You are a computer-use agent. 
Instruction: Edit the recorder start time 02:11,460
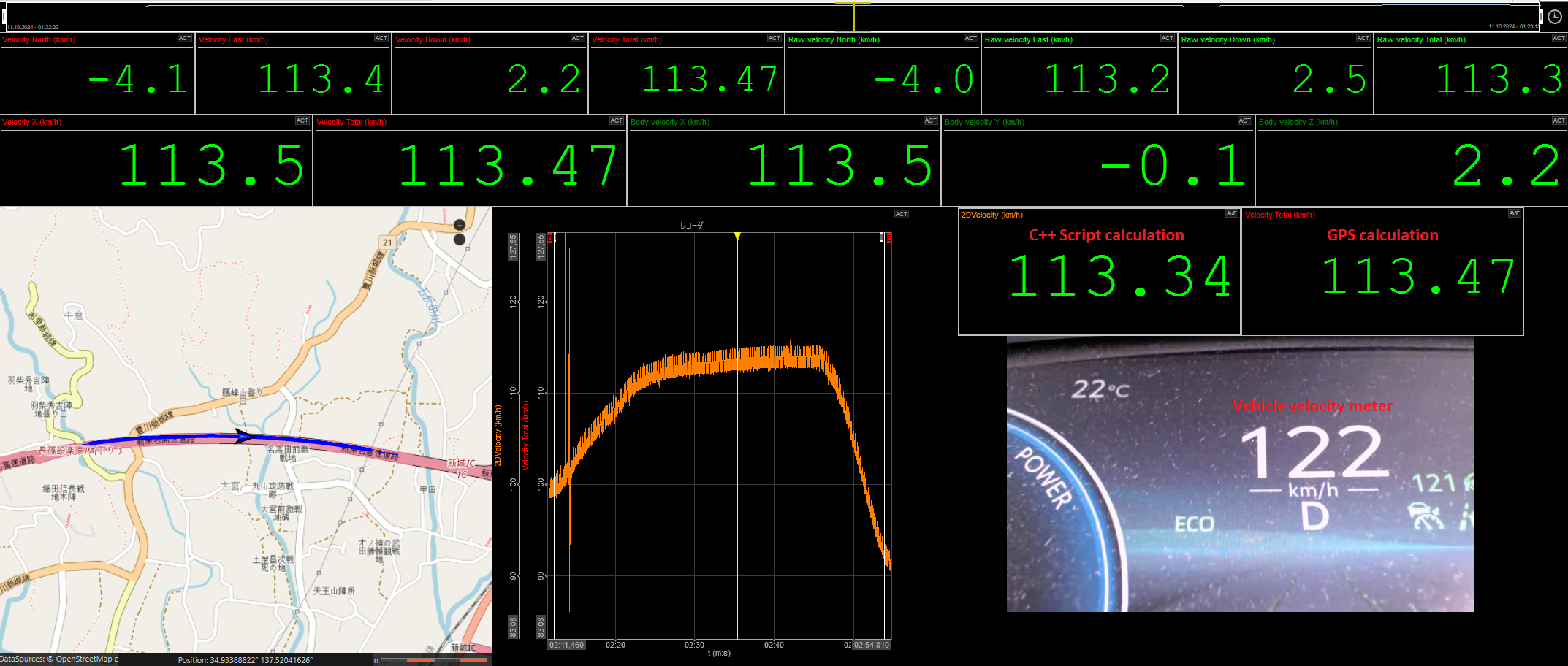[x=567, y=645]
